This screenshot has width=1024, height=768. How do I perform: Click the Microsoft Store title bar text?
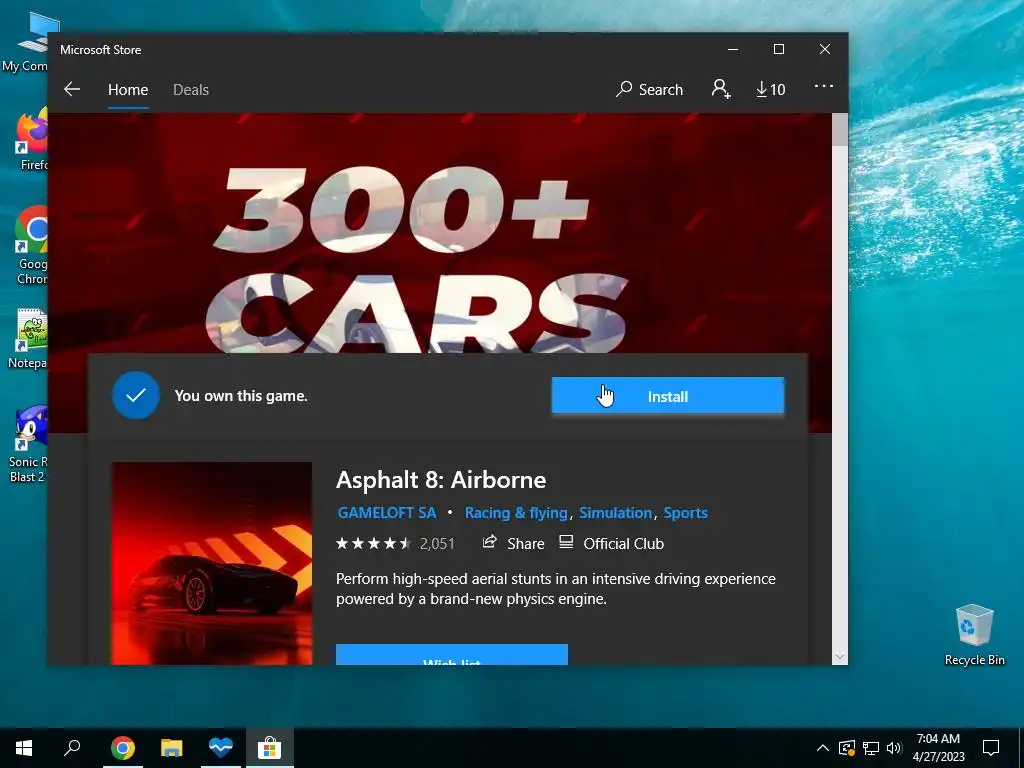coord(101,50)
